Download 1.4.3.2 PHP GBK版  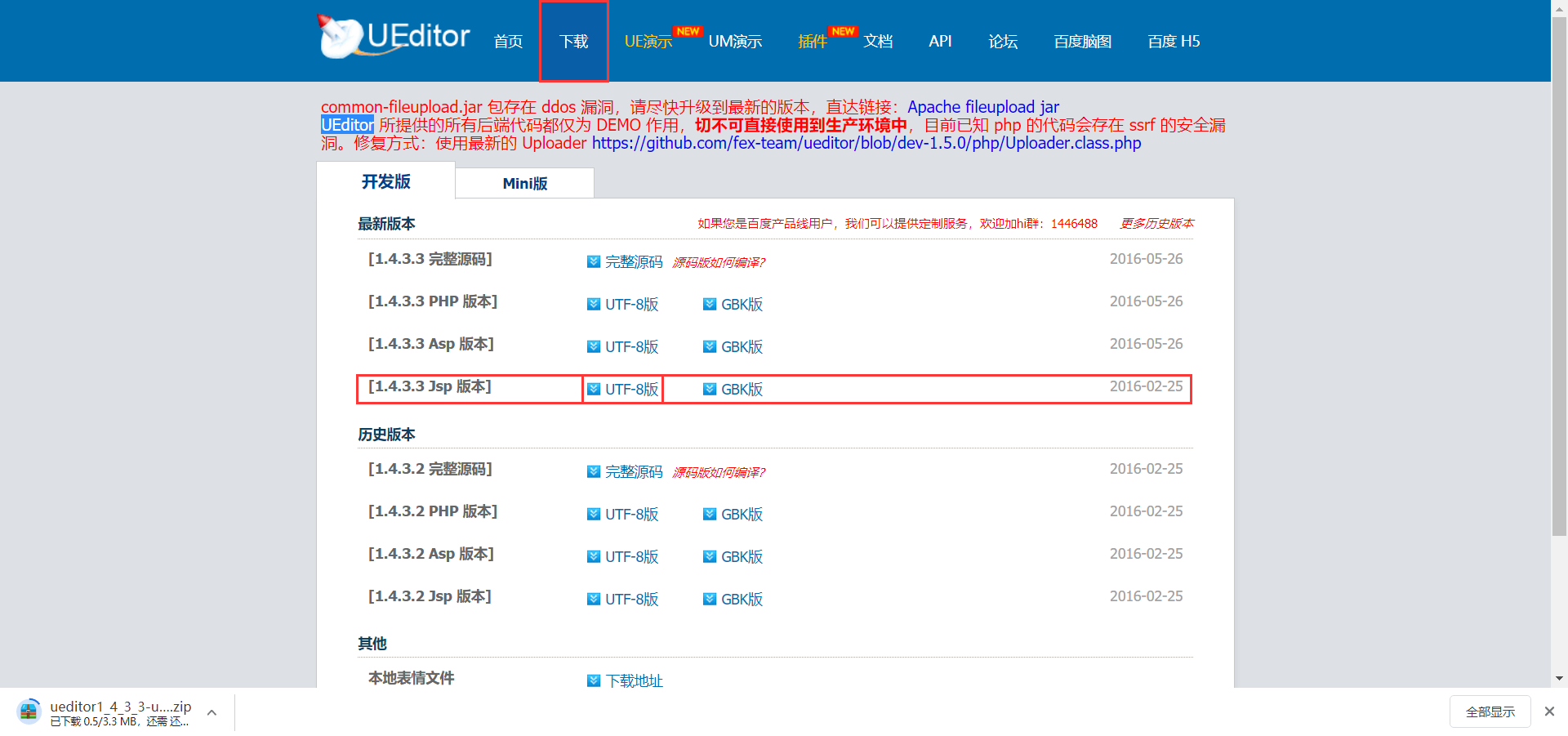point(742,515)
